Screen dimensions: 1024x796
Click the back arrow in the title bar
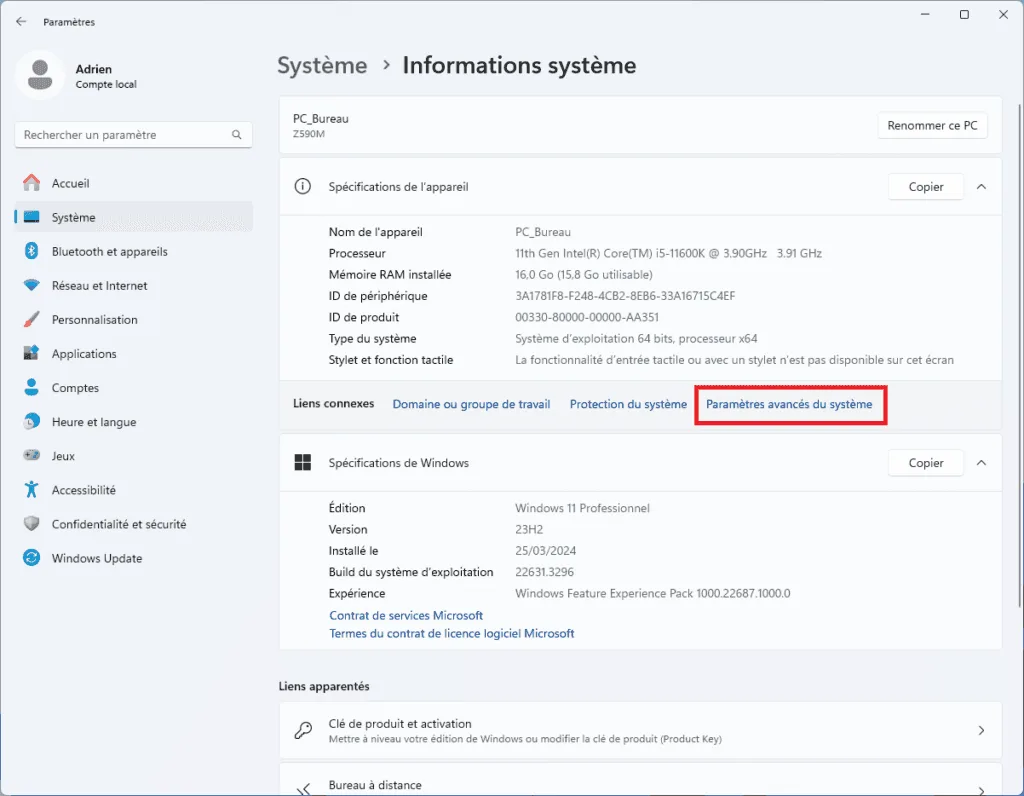[x=22, y=22]
